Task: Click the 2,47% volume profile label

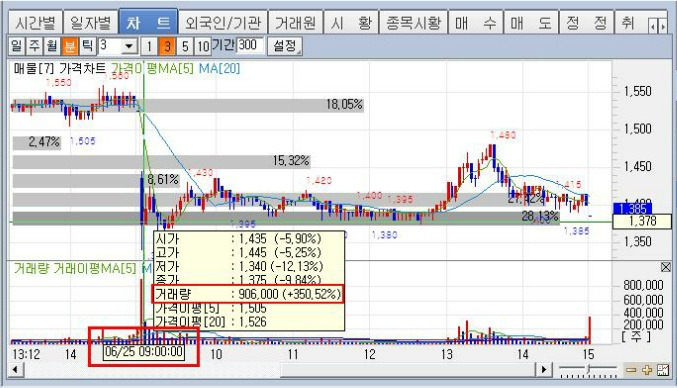Action: pos(44,142)
